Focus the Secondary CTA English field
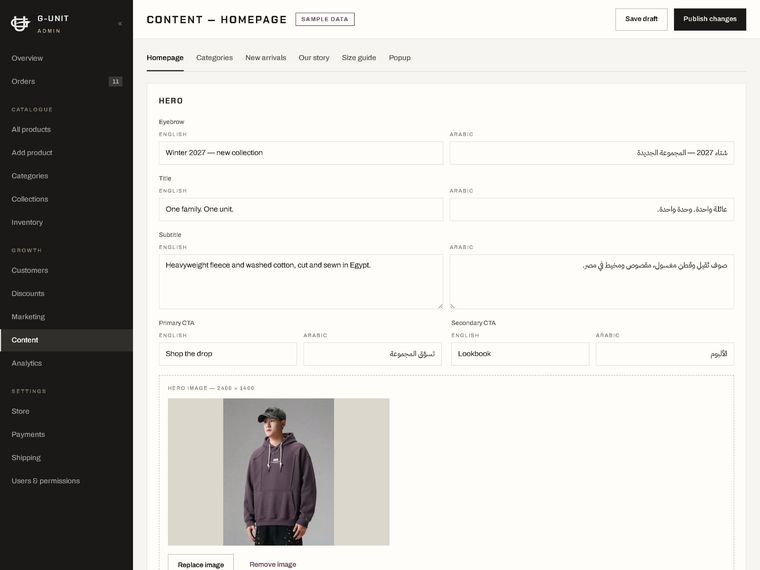The image size is (760, 570). (520, 354)
